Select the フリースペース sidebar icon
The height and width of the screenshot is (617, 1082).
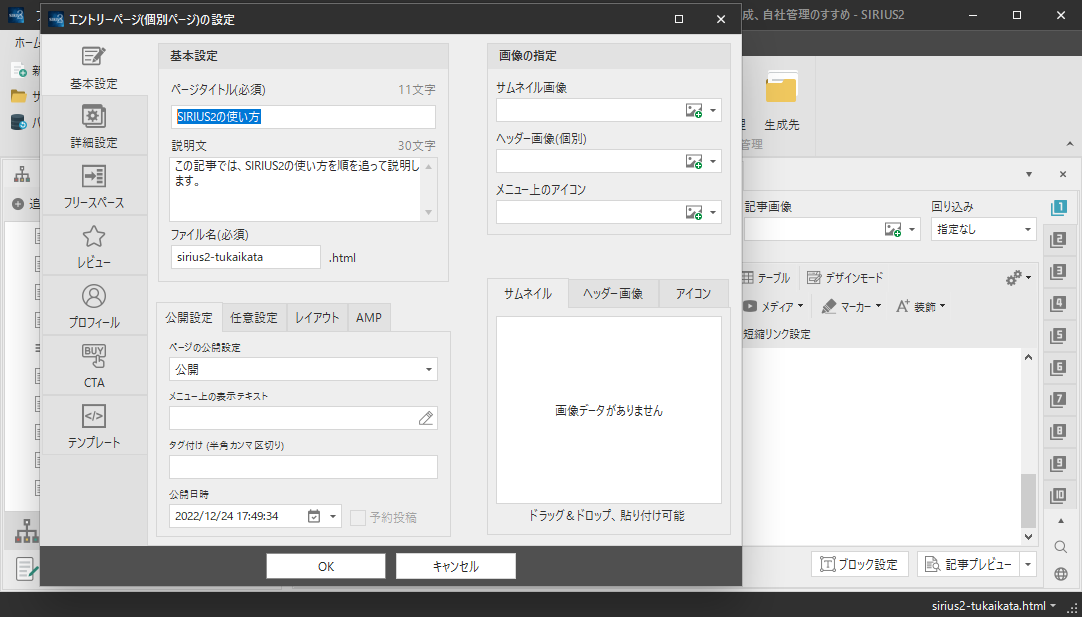pyautogui.click(x=93, y=187)
